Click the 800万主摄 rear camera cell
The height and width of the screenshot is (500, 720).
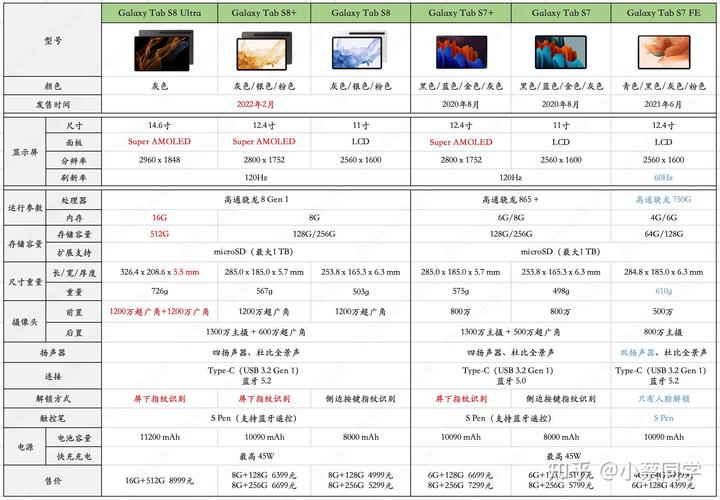[x=663, y=331]
